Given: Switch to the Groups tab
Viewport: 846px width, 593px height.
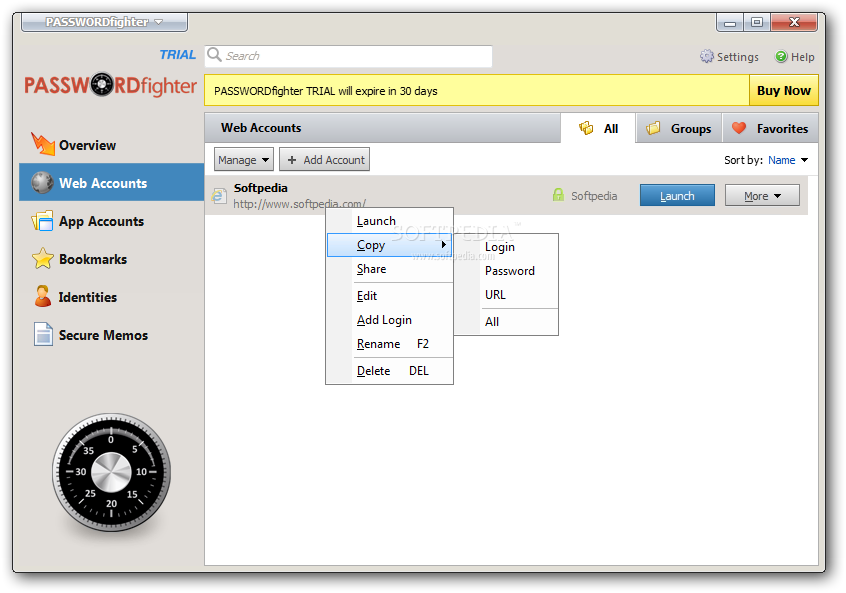Looking at the screenshot, I should [679, 128].
